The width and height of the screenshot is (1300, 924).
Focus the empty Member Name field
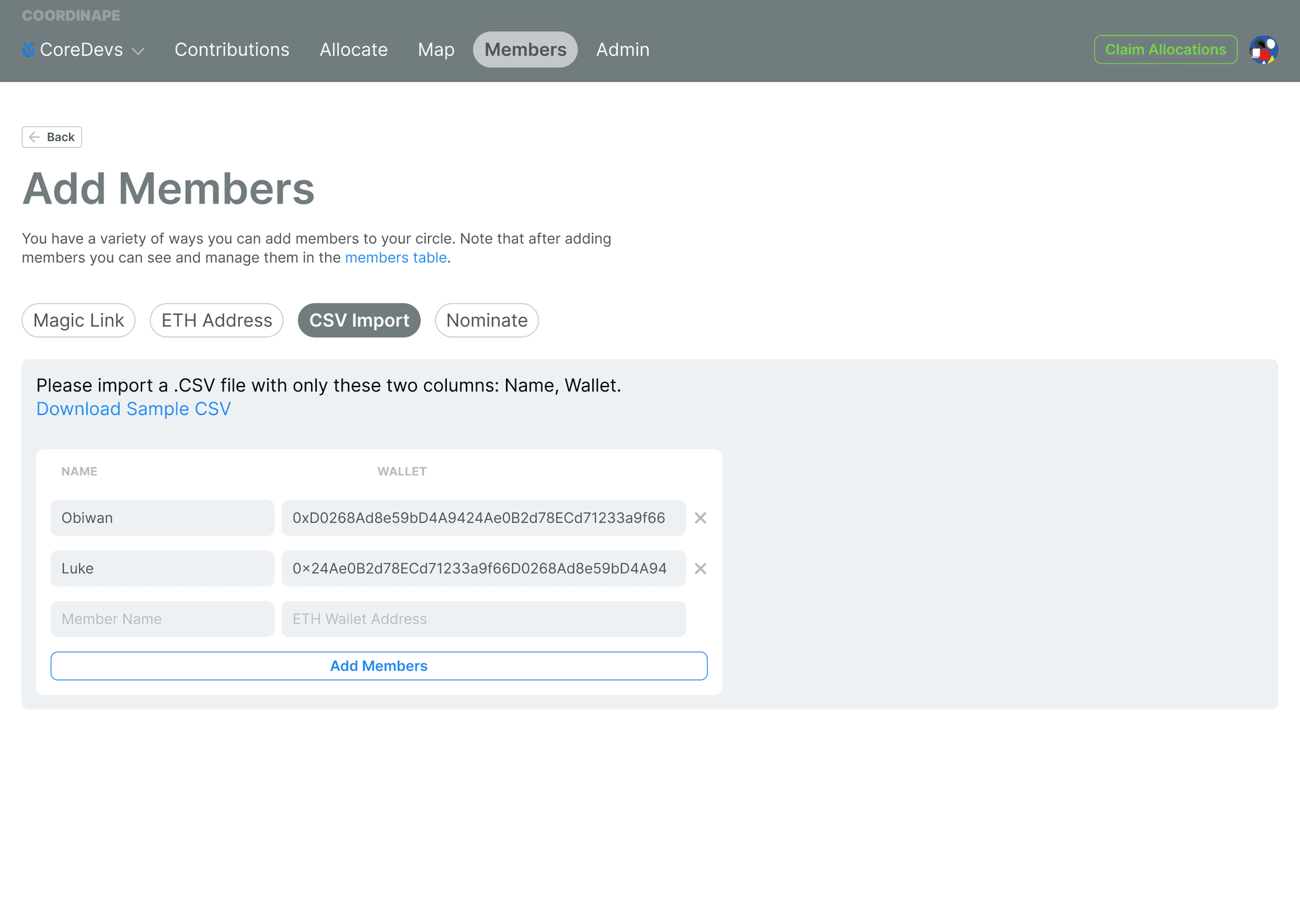(162, 619)
